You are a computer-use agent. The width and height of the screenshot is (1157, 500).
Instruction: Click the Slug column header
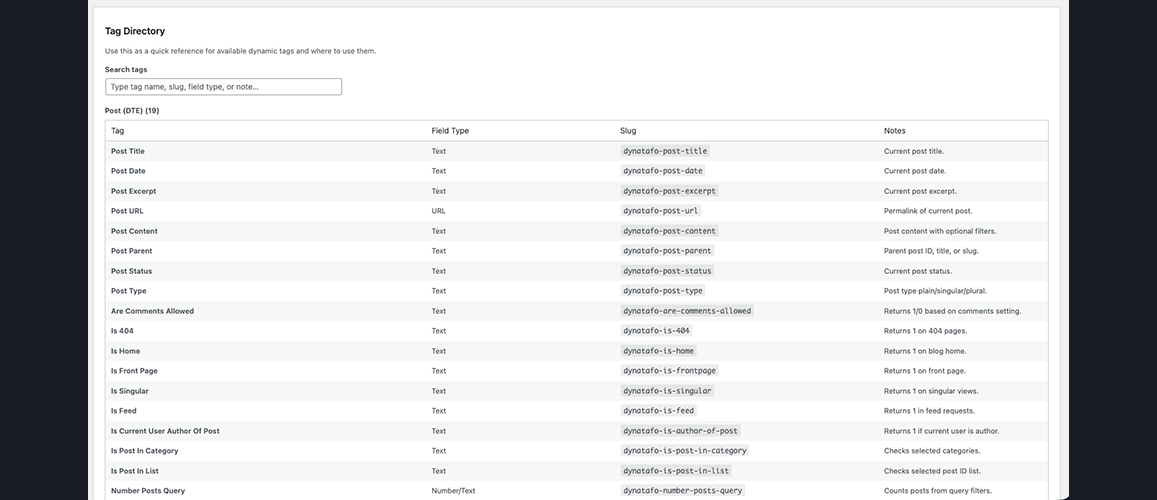[x=628, y=131]
